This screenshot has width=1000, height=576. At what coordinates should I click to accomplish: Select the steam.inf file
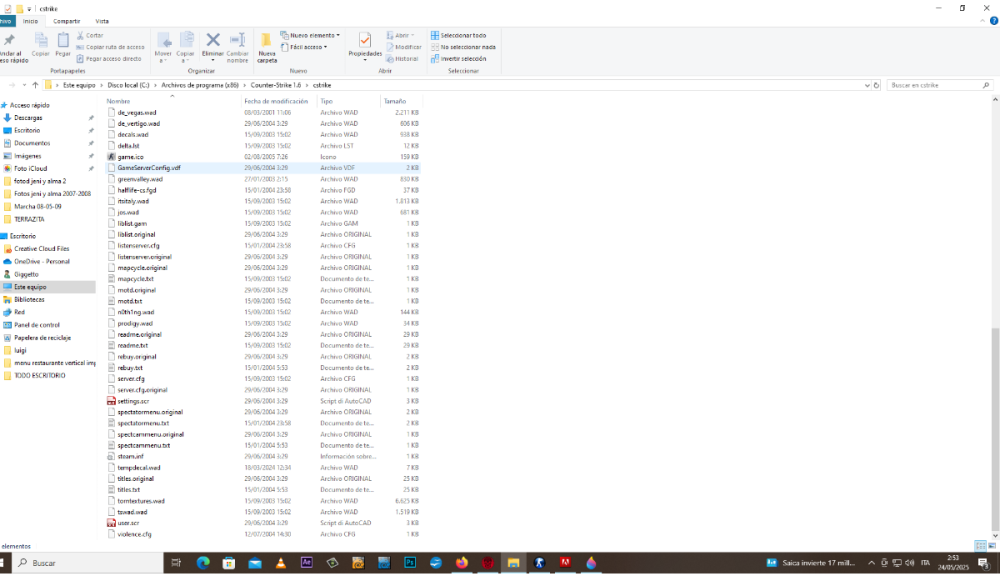(130, 457)
